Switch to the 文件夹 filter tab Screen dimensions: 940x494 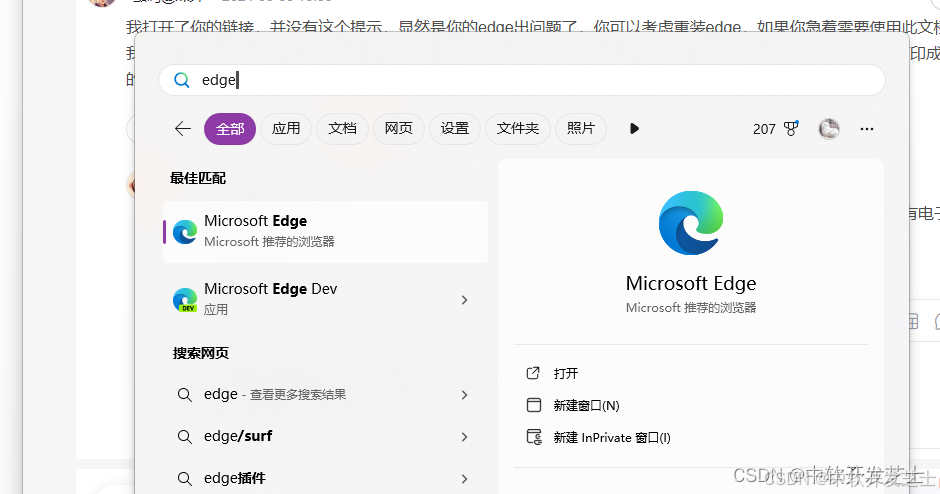click(x=518, y=128)
